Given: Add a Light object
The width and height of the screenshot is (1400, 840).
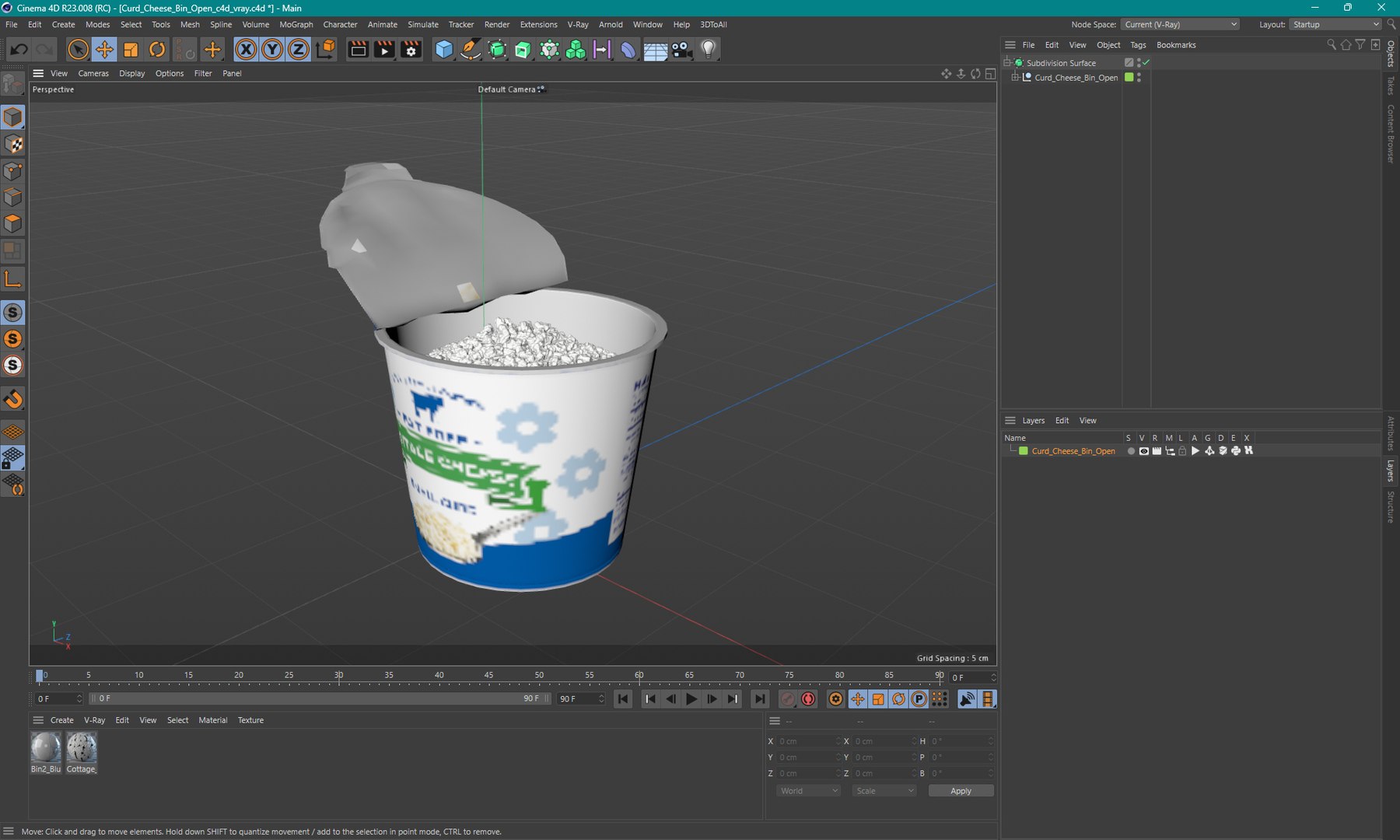Looking at the screenshot, I should point(708,50).
